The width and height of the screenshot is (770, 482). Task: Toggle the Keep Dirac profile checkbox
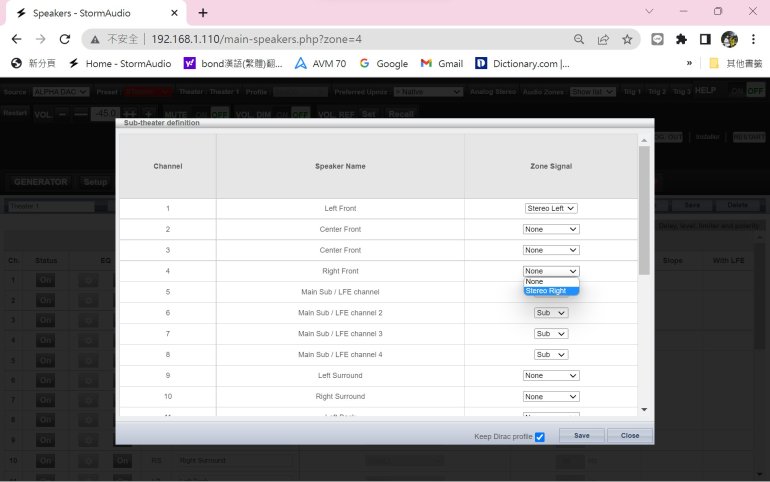(540, 437)
